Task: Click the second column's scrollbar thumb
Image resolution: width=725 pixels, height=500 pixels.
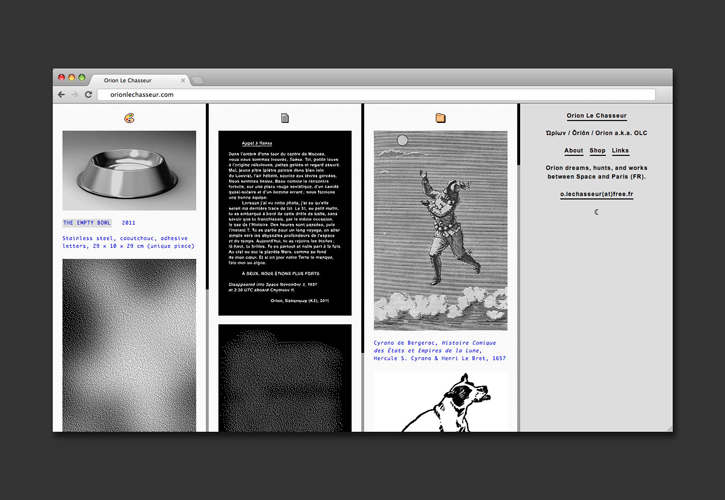Action: tap(362, 228)
